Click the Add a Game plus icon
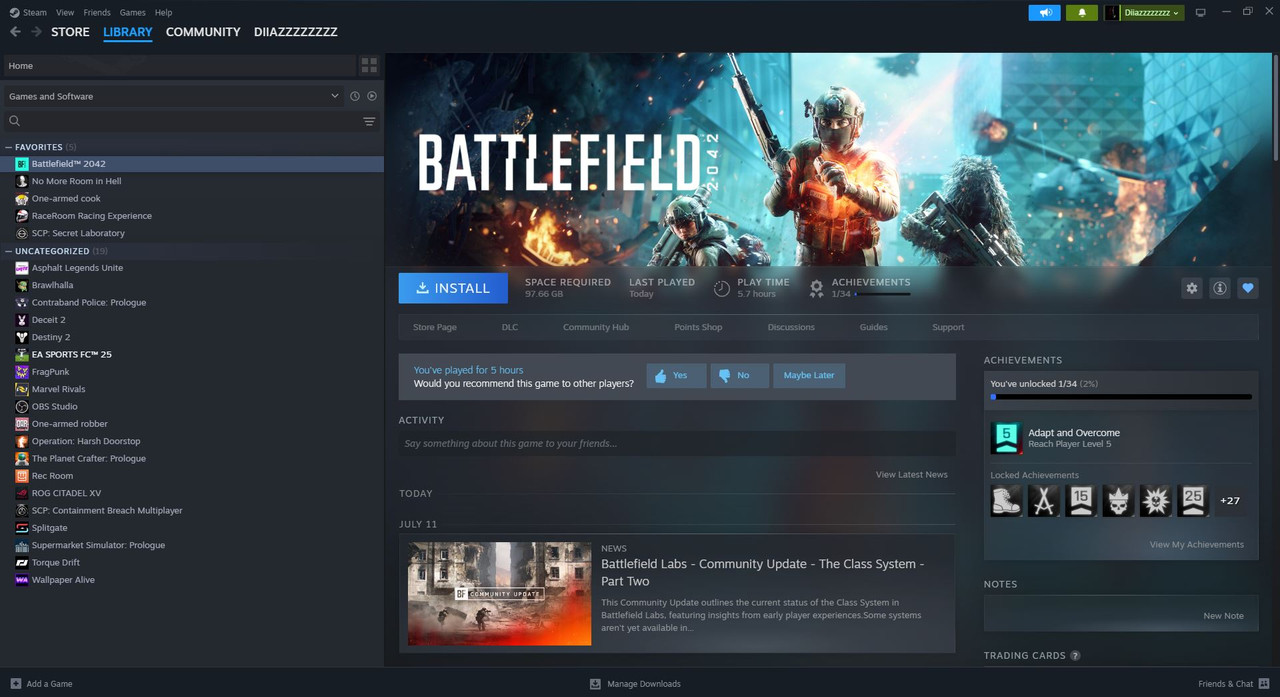This screenshot has height=697, width=1280. pyautogui.click(x=15, y=684)
